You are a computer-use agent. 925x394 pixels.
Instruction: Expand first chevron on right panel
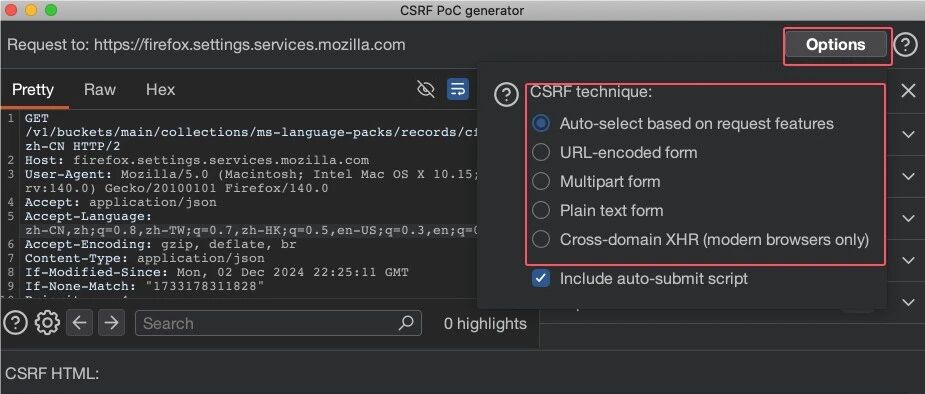[908, 134]
